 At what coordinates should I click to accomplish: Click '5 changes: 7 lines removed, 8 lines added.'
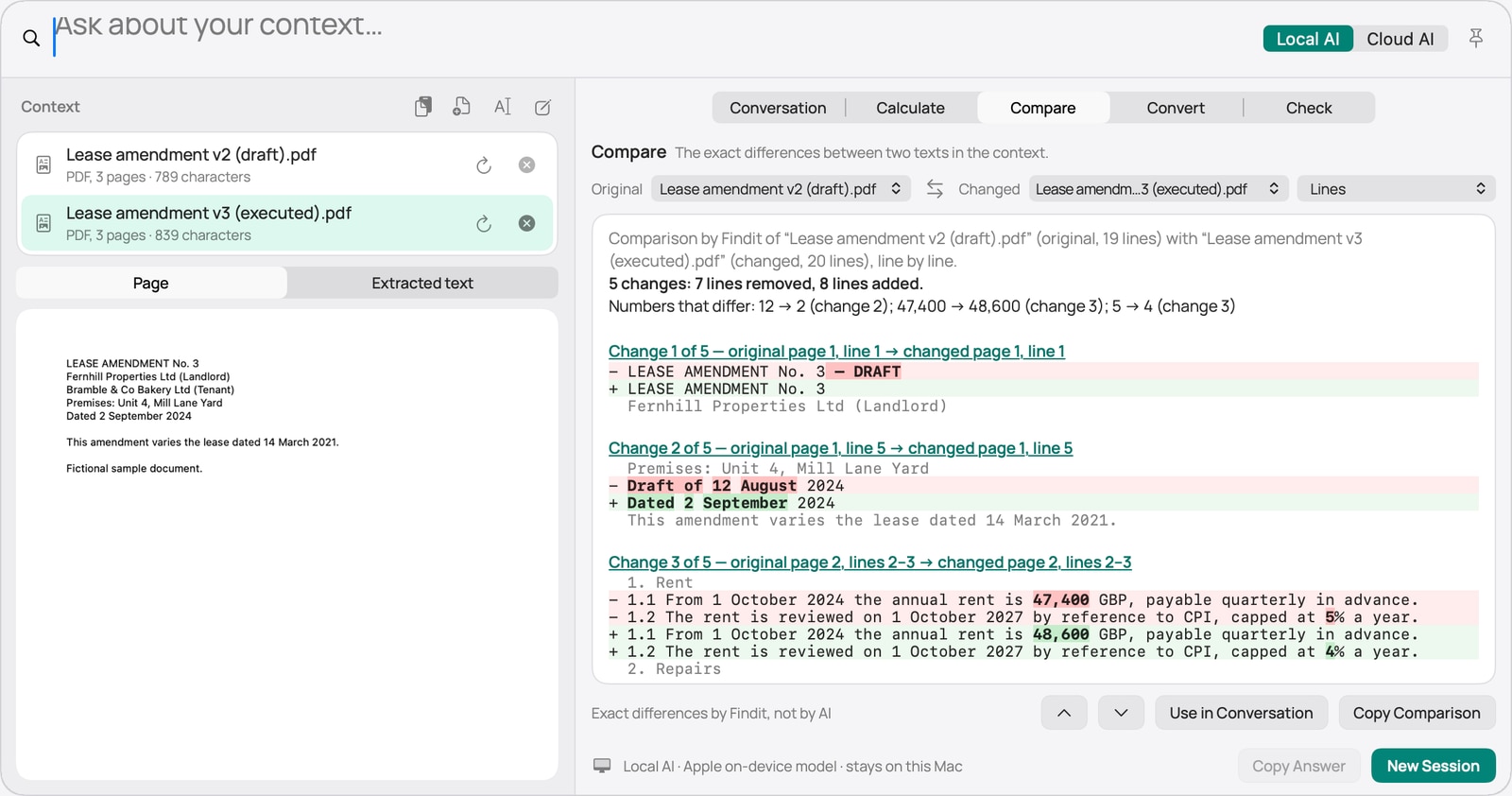(x=765, y=284)
